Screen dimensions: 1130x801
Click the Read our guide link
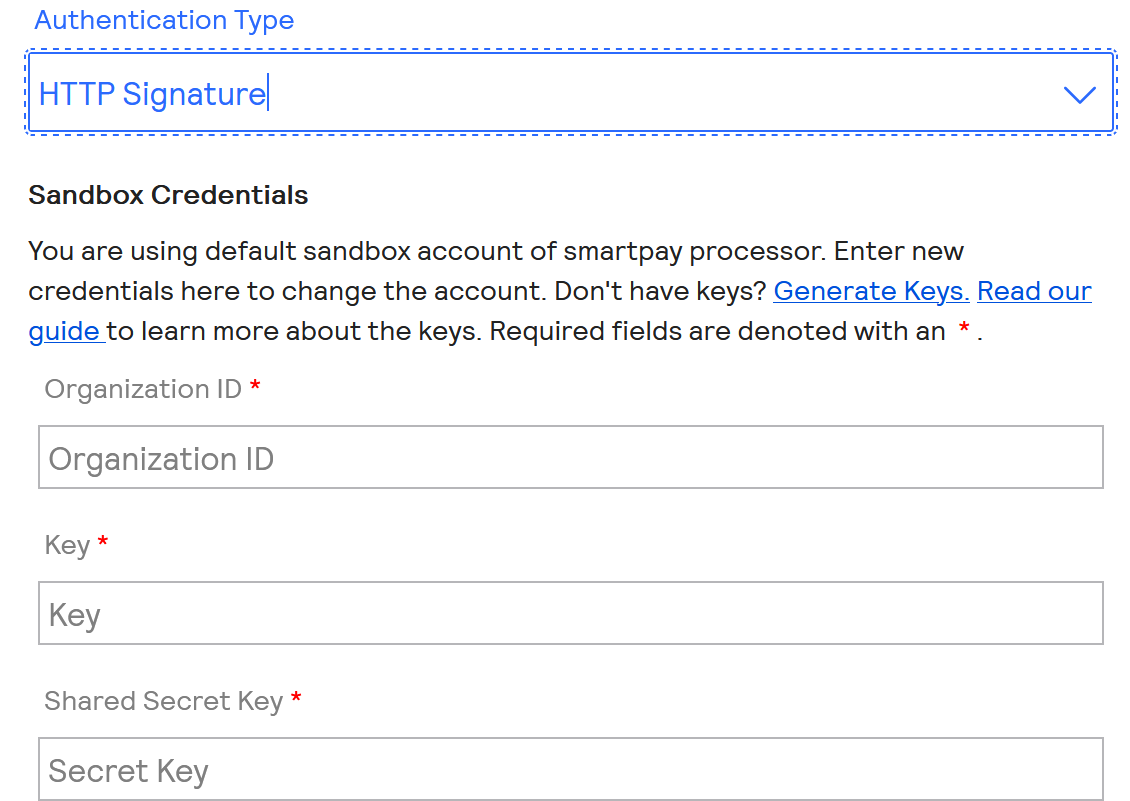[x=1033, y=290]
